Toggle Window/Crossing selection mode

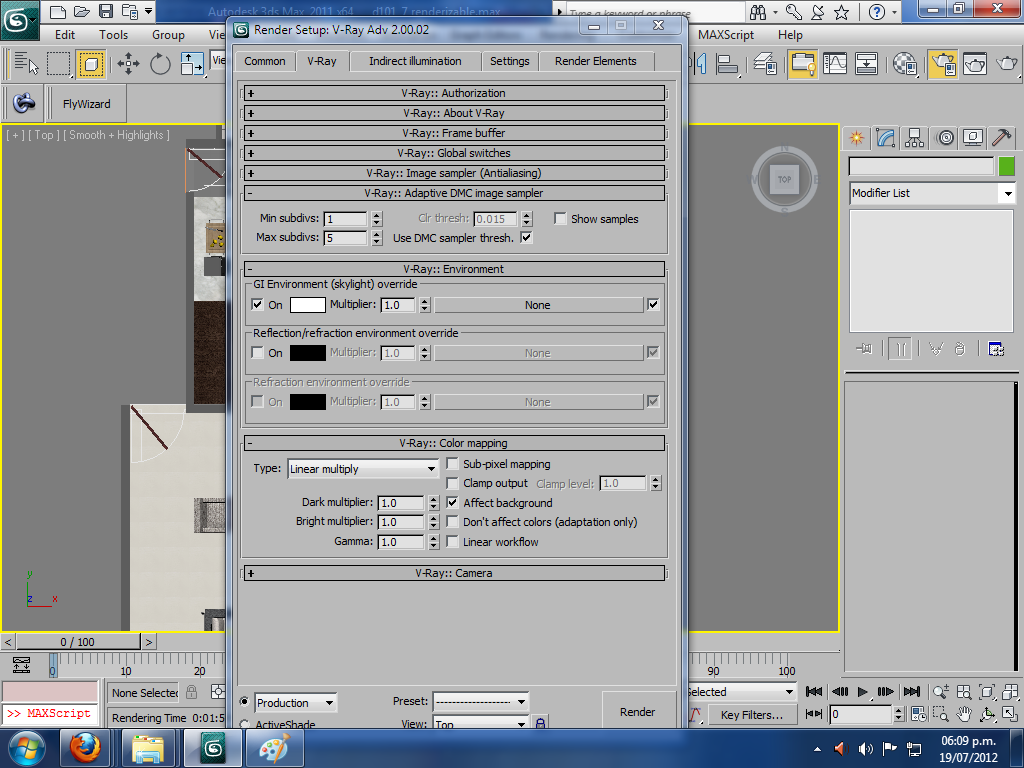91,64
